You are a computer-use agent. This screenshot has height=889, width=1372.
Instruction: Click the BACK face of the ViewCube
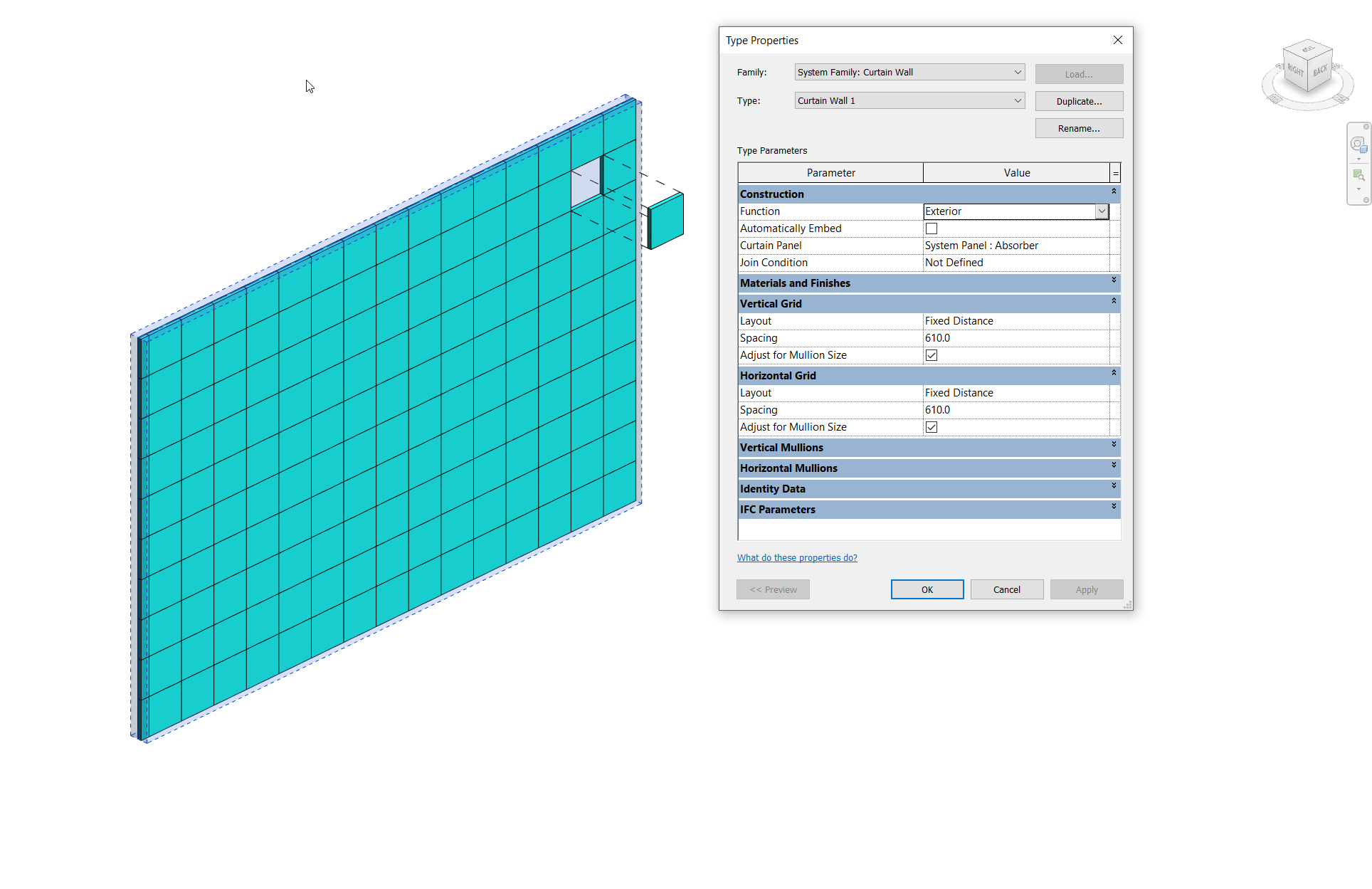tap(1321, 71)
